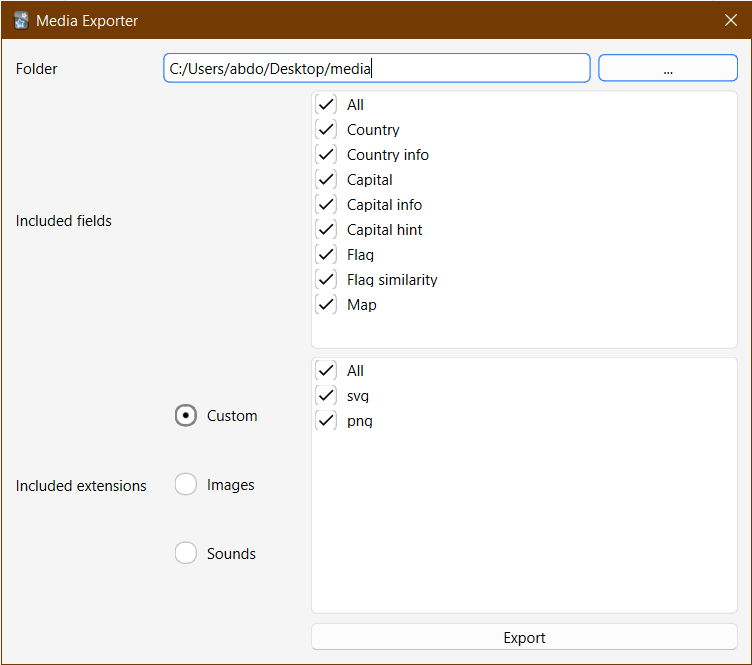Uncheck the Flag field checkbox
This screenshot has height=665, width=752.
point(326,254)
